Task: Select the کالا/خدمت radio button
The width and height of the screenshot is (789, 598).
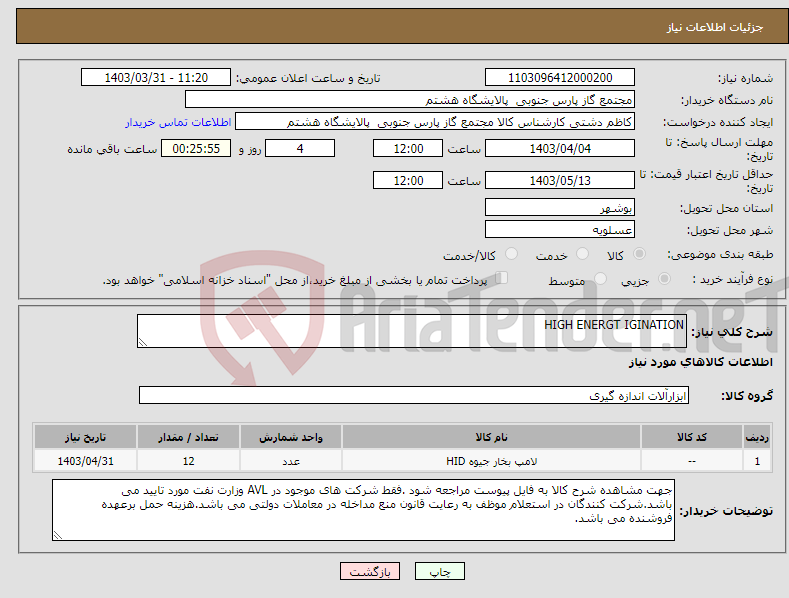Action: click(x=511, y=254)
